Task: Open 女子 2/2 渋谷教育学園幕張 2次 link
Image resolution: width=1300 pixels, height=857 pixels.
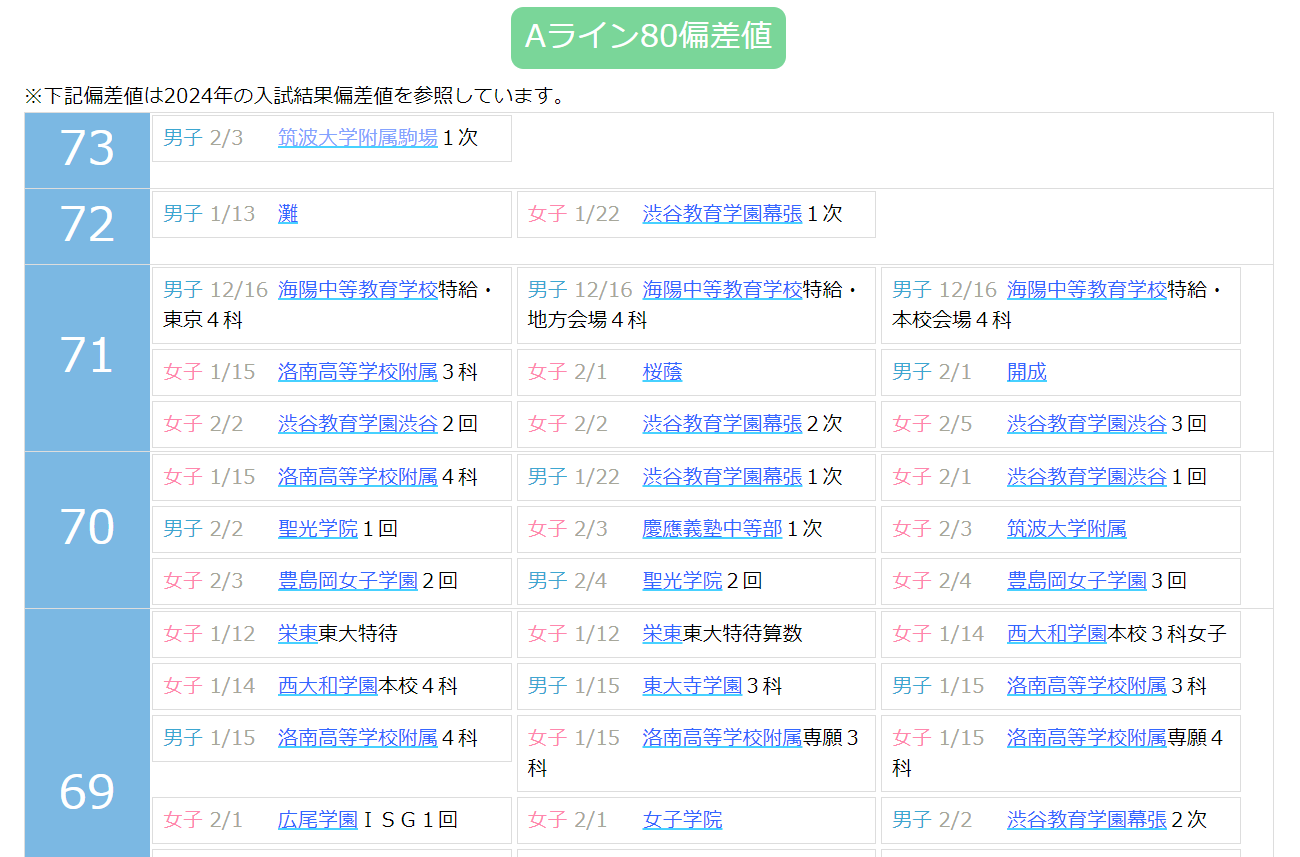Action: coord(722,424)
